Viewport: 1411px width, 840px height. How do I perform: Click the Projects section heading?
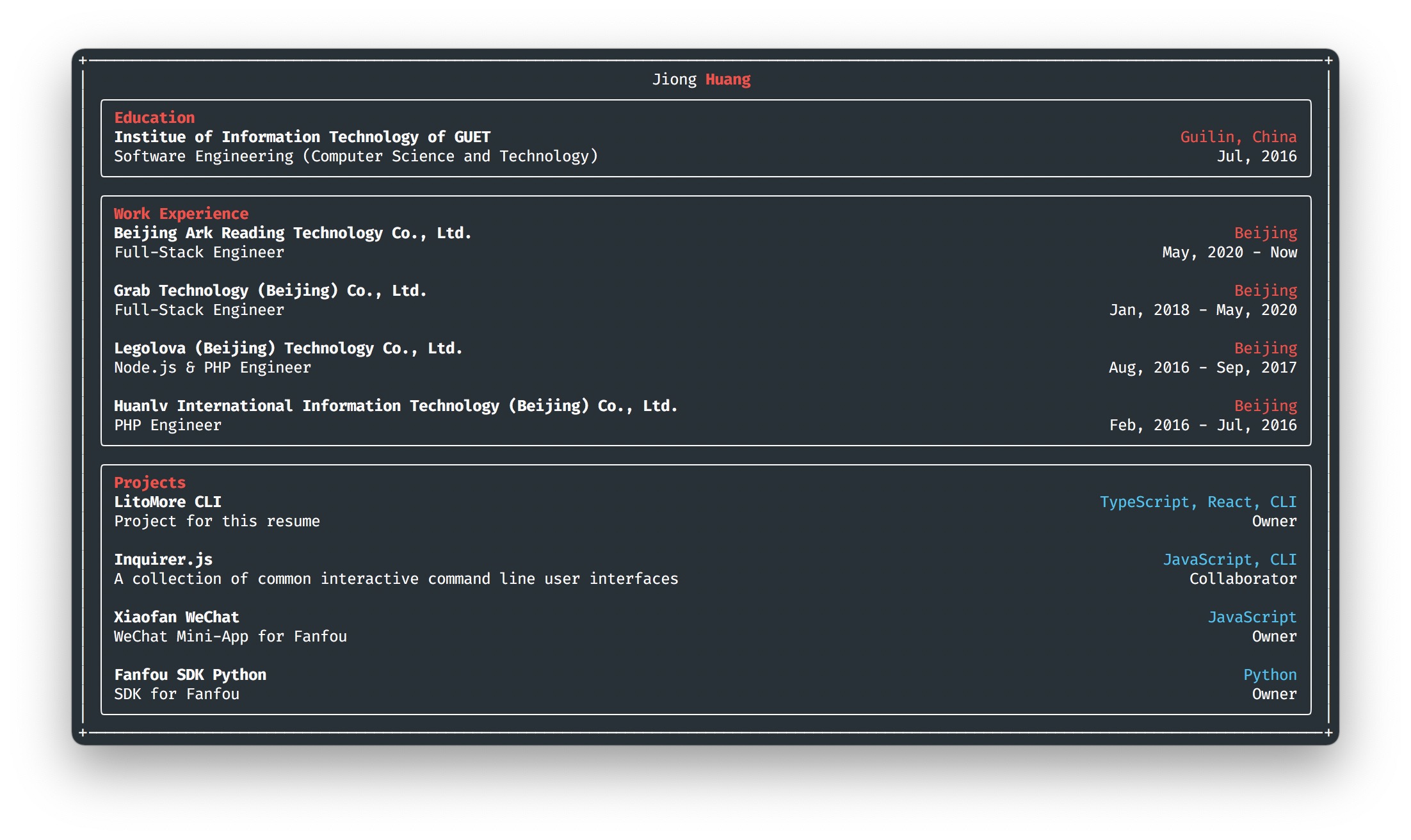pos(150,483)
